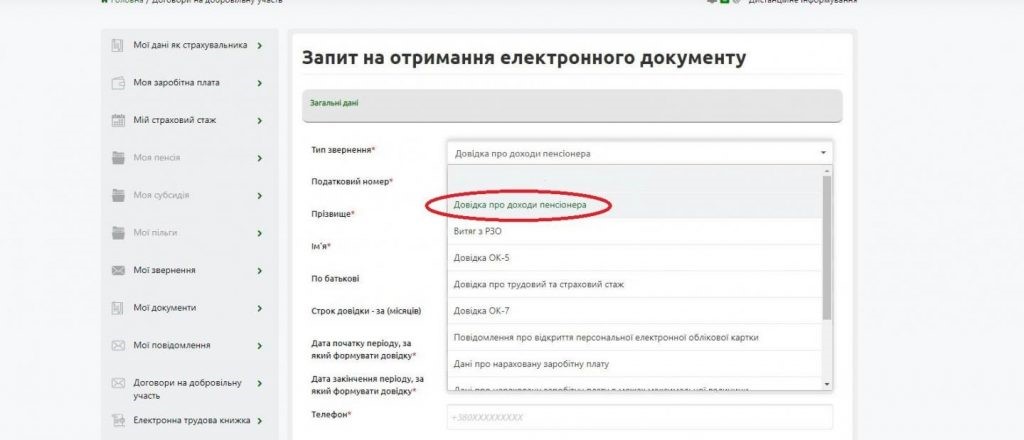This screenshot has height=440, width=1024.
Task: Open the Тип звернення dropdown
Action: tap(638, 153)
